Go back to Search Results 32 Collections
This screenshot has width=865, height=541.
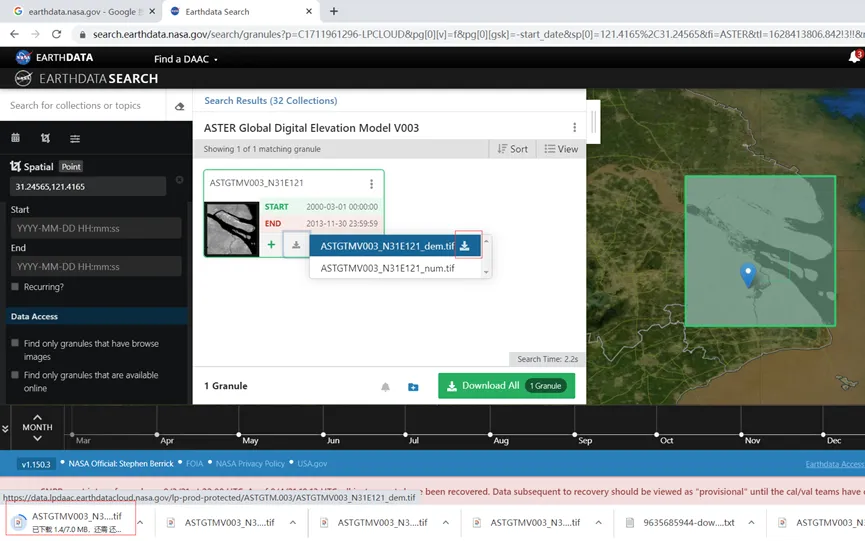pyautogui.click(x=270, y=100)
